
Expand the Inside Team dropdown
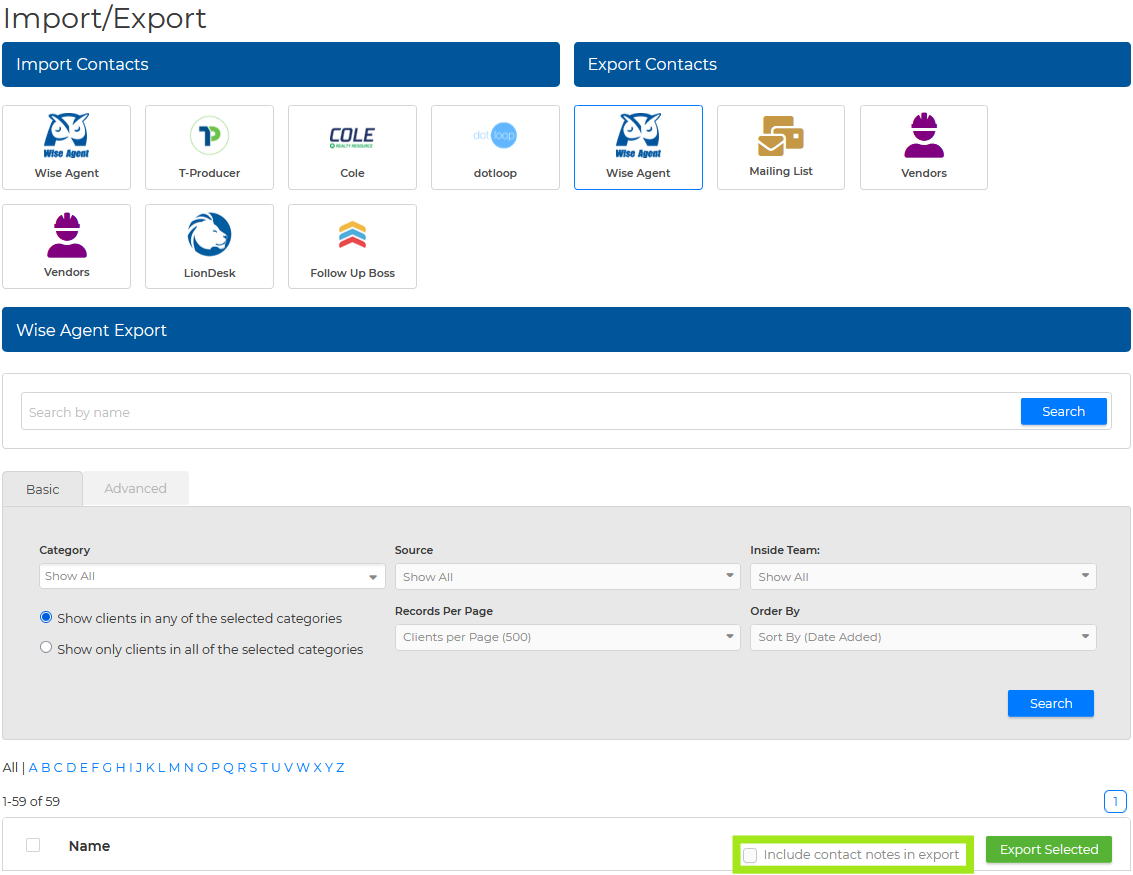click(x=923, y=577)
